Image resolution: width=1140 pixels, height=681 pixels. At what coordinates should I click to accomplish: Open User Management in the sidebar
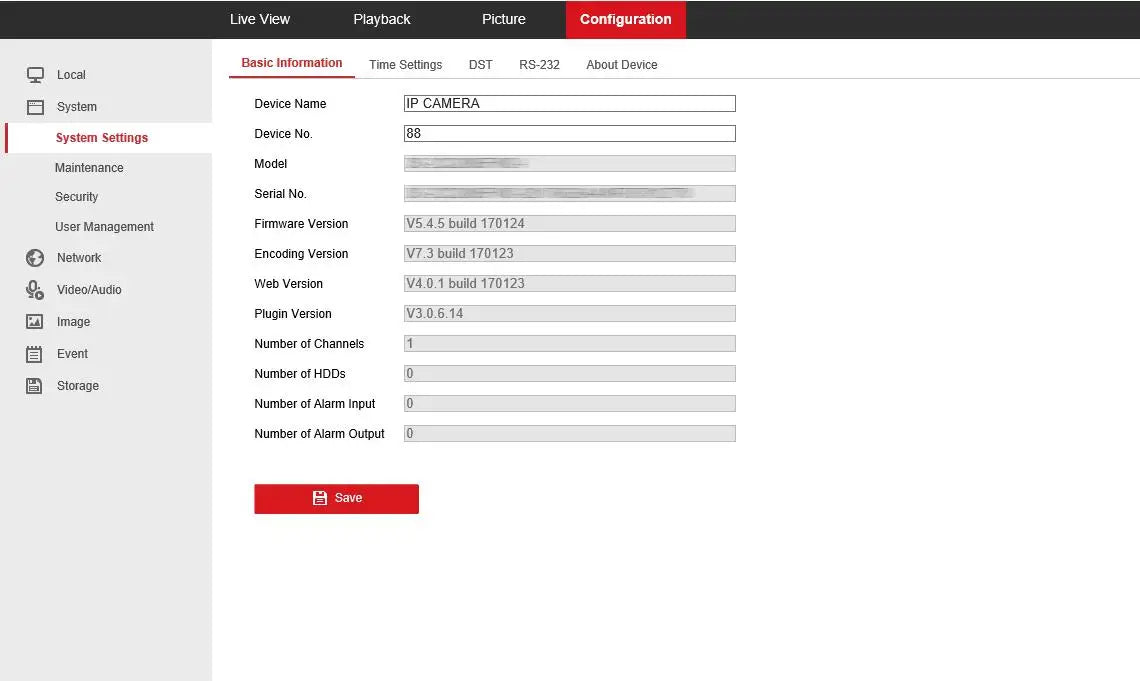point(104,226)
